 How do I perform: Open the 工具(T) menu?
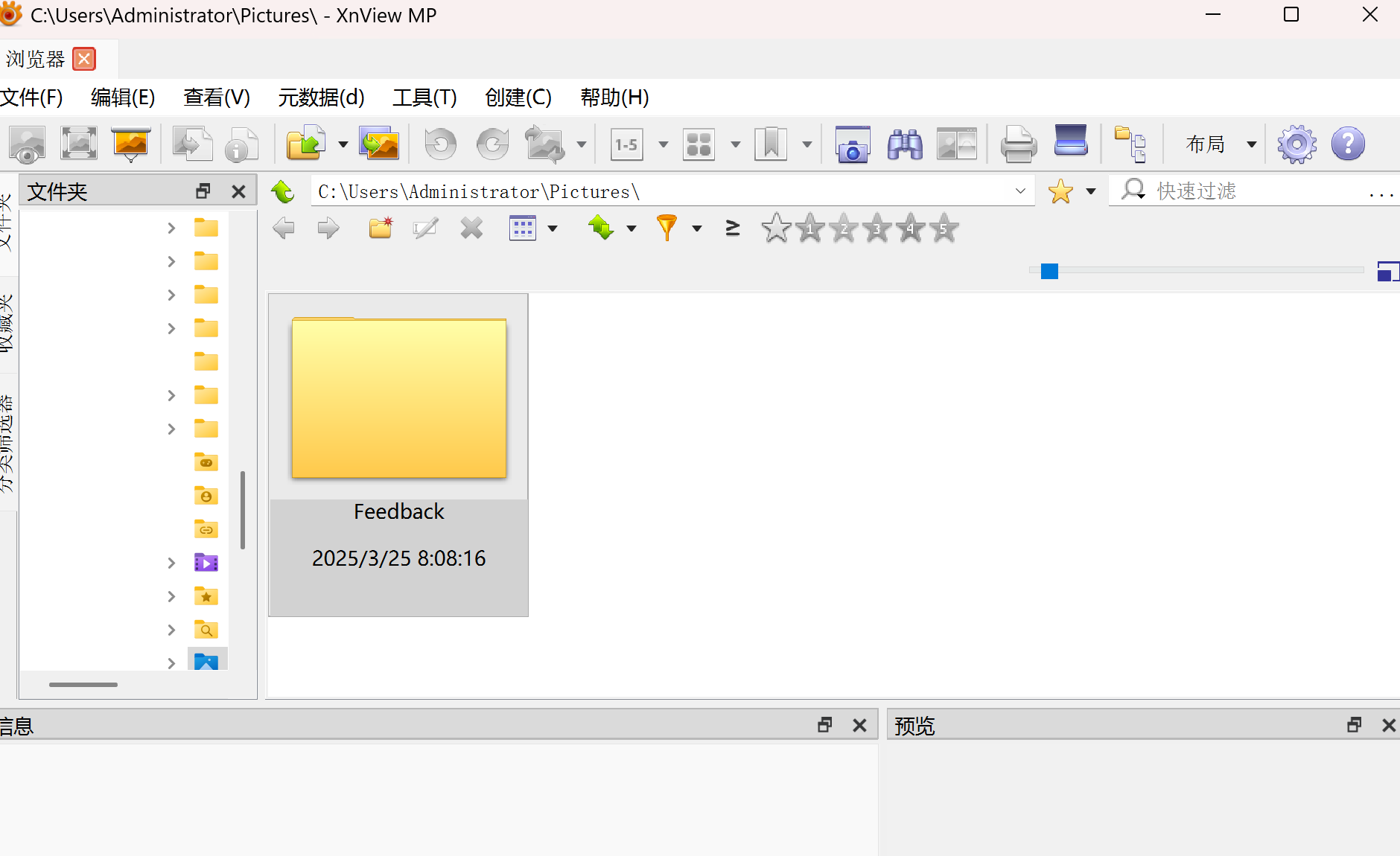(x=424, y=98)
